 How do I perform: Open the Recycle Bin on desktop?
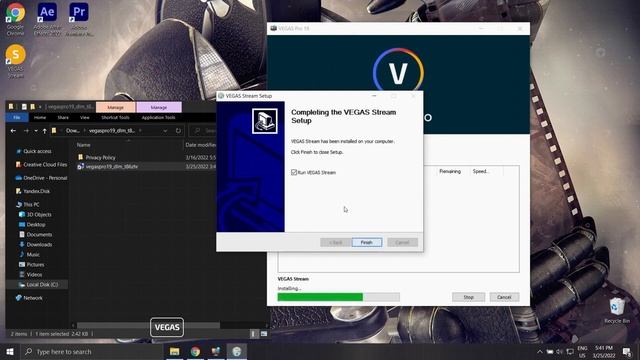(617, 311)
